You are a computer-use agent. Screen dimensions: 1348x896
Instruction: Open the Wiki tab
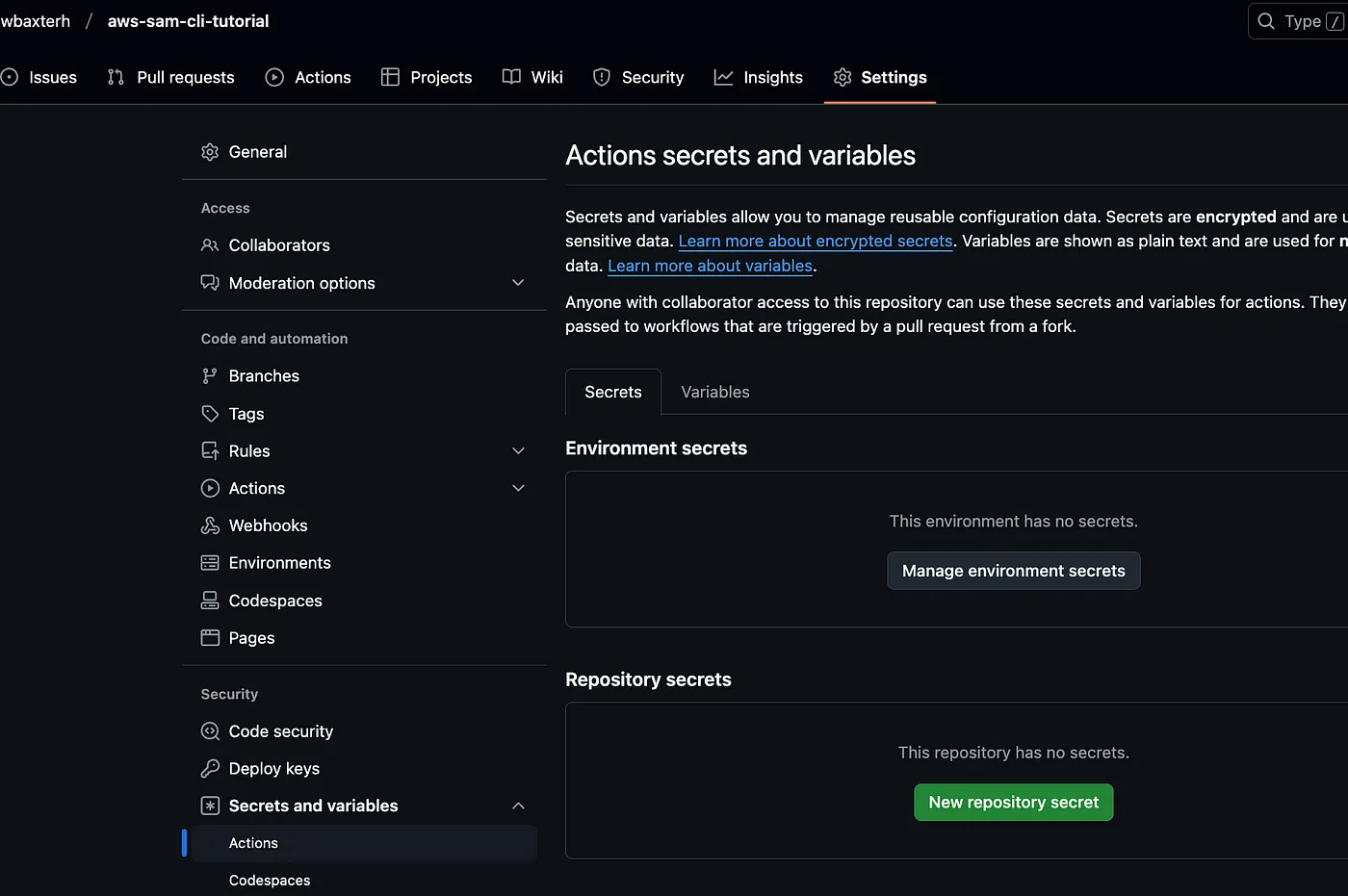(532, 77)
